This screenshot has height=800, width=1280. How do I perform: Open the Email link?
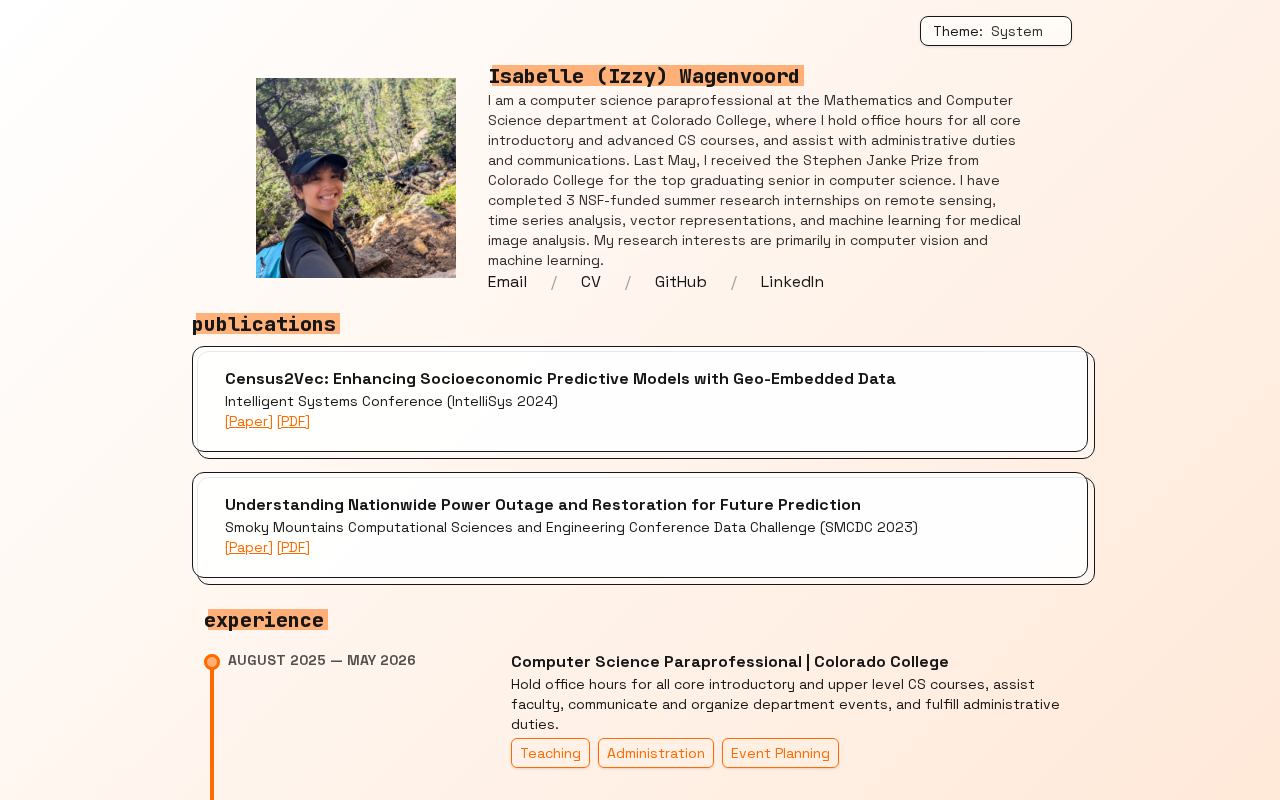point(507,282)
